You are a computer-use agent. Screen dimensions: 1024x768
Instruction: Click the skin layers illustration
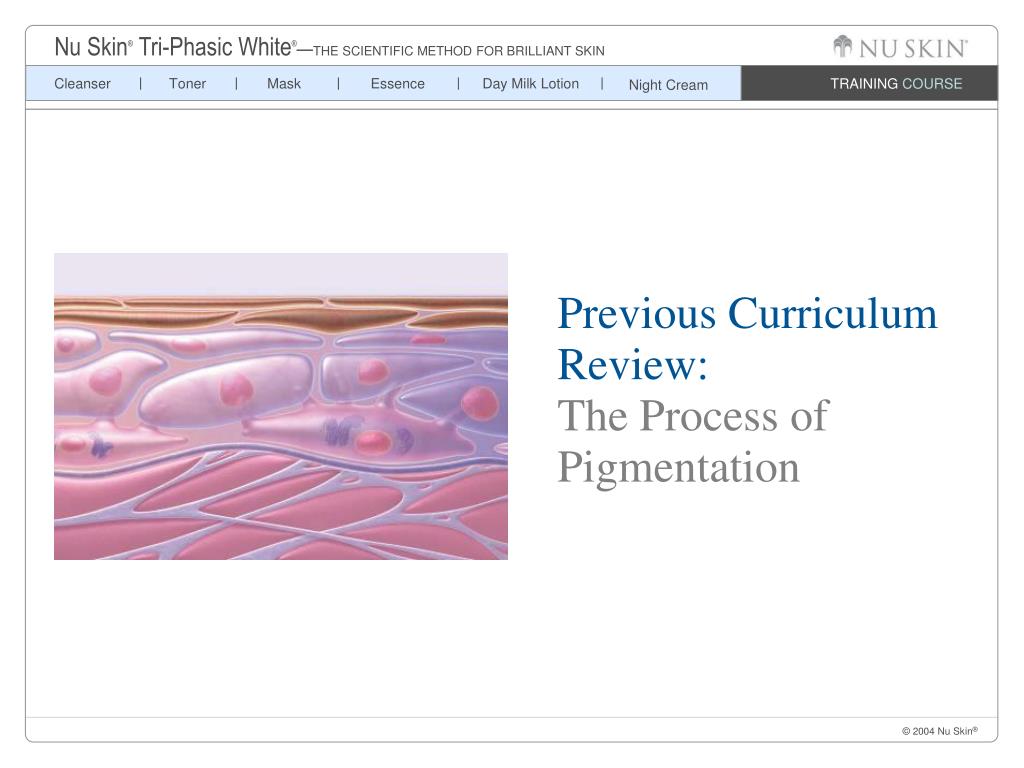pyautogui.click(x=281, y=406)
